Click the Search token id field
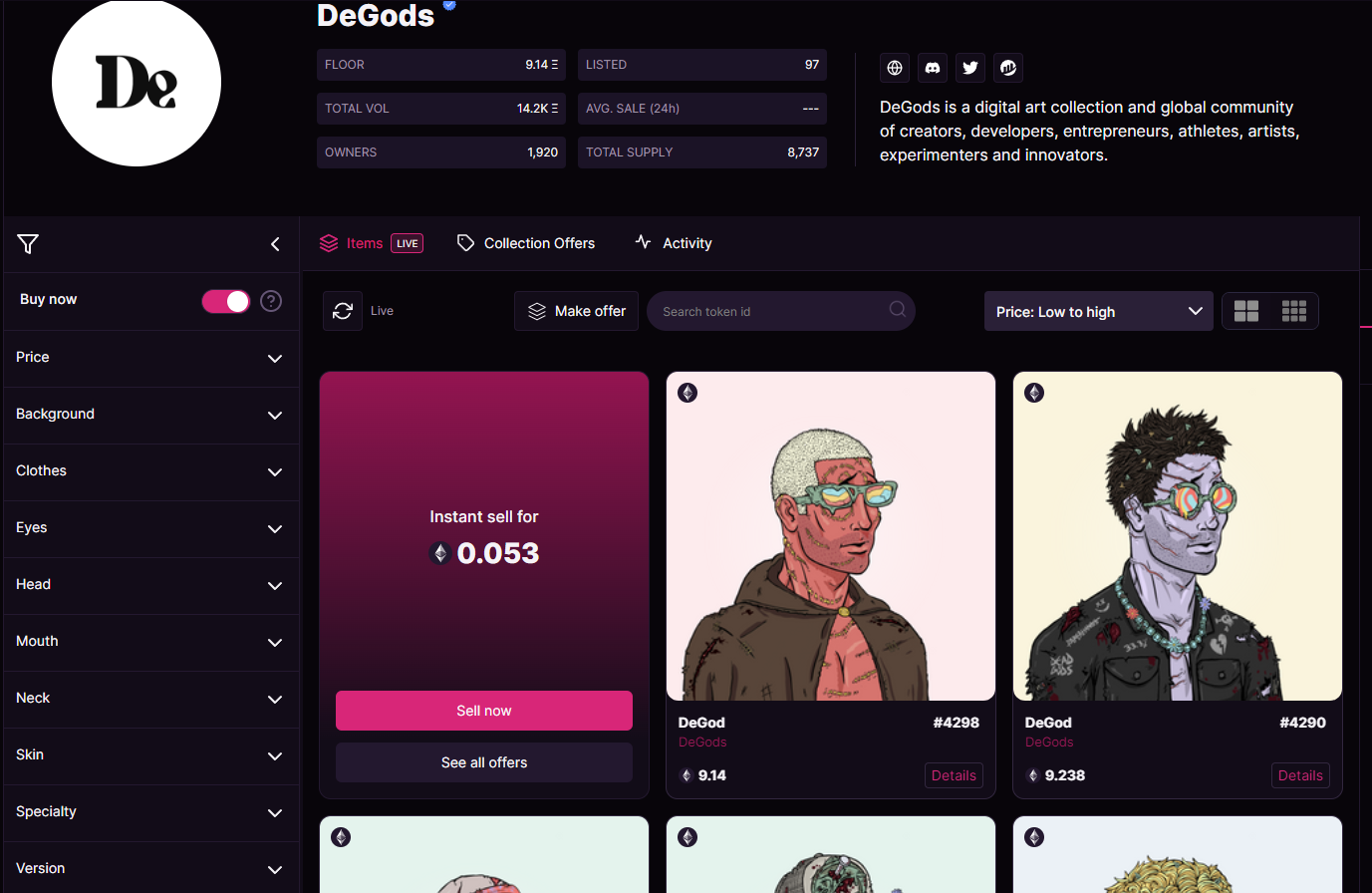1372x893 pixels. click(781, 311)
